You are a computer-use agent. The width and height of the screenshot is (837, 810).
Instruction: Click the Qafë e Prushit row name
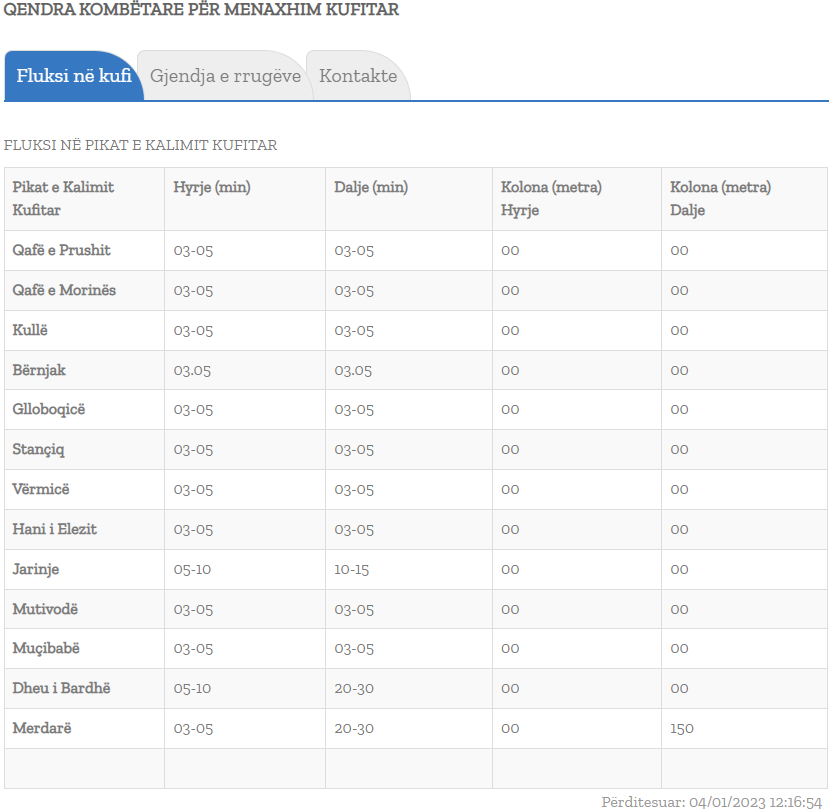tap(61, 250)
